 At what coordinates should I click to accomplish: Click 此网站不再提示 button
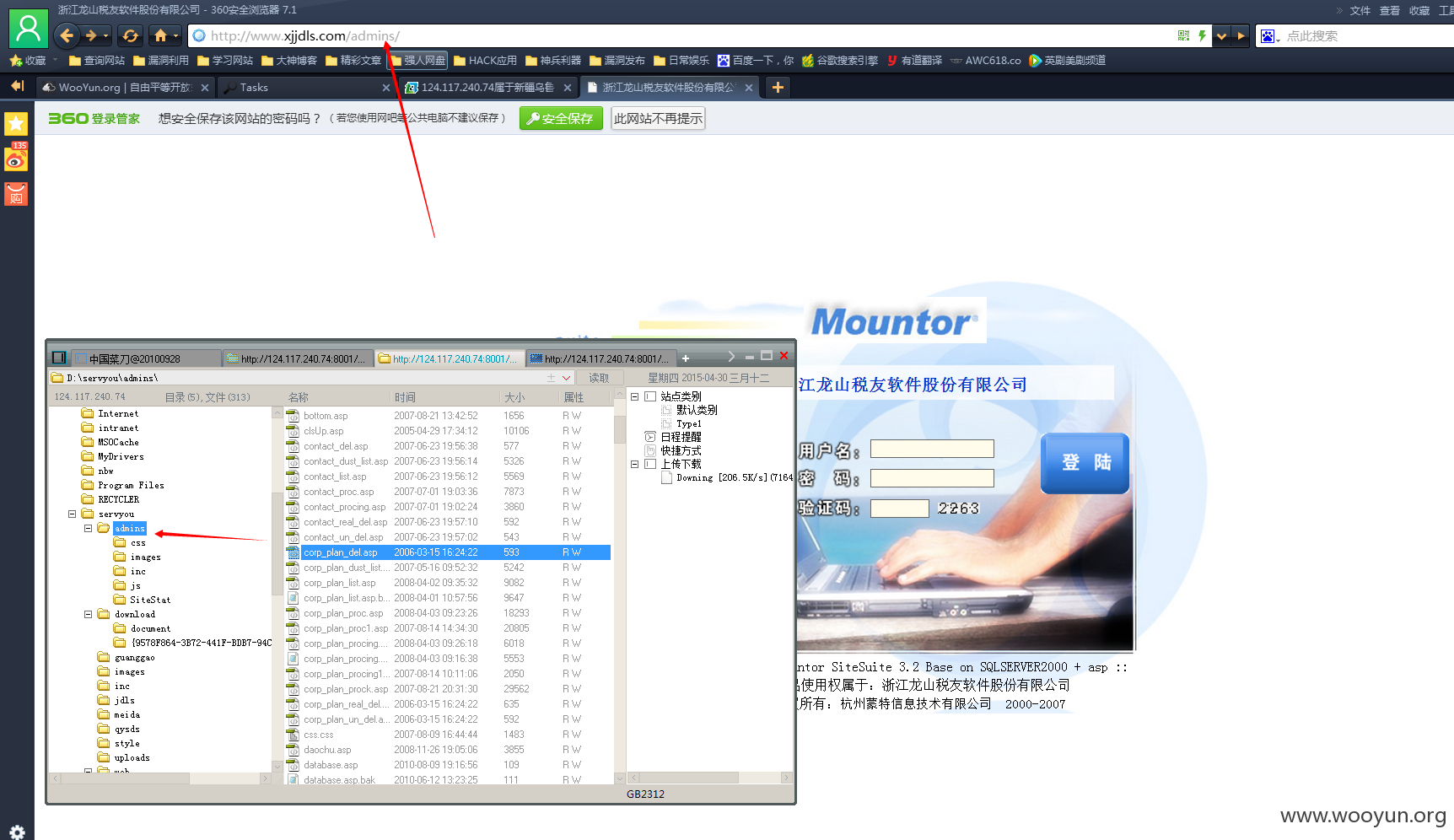coord(658,119)
